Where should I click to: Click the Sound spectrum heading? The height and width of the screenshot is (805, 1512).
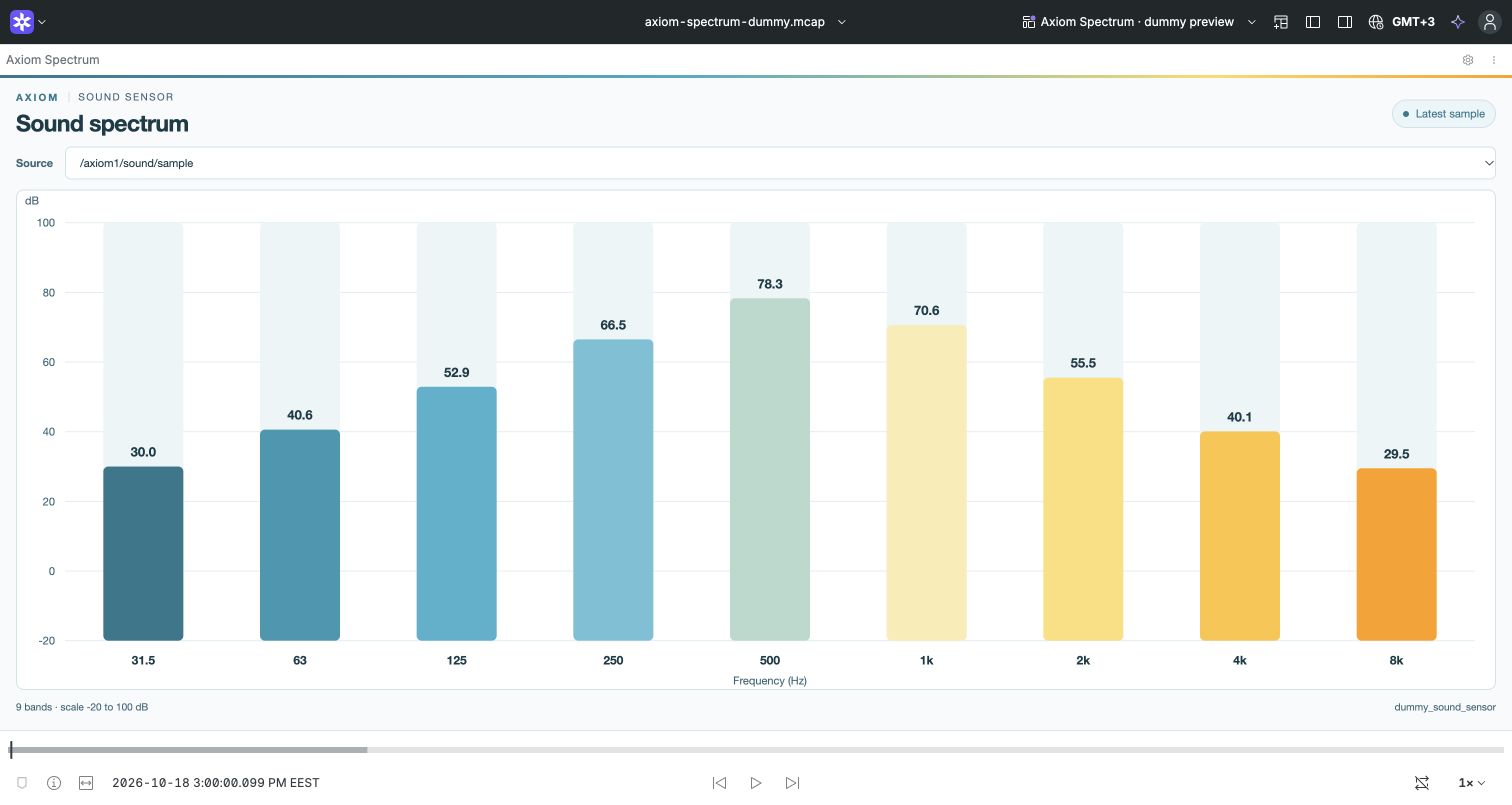(102, 124)
